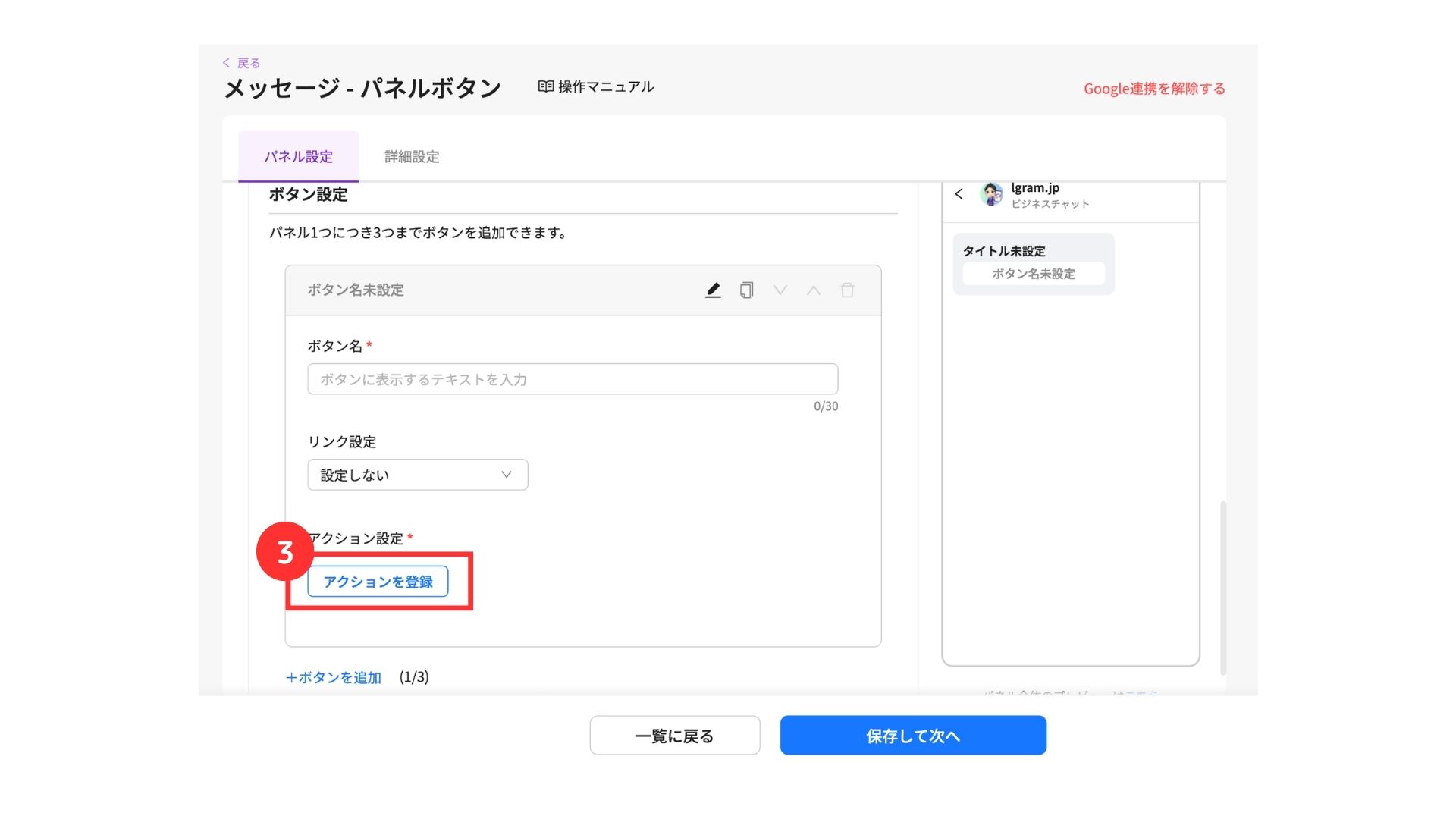The image size is (1456, 819).
Task: Duplicate the button with copy icon
Action: 746,290
